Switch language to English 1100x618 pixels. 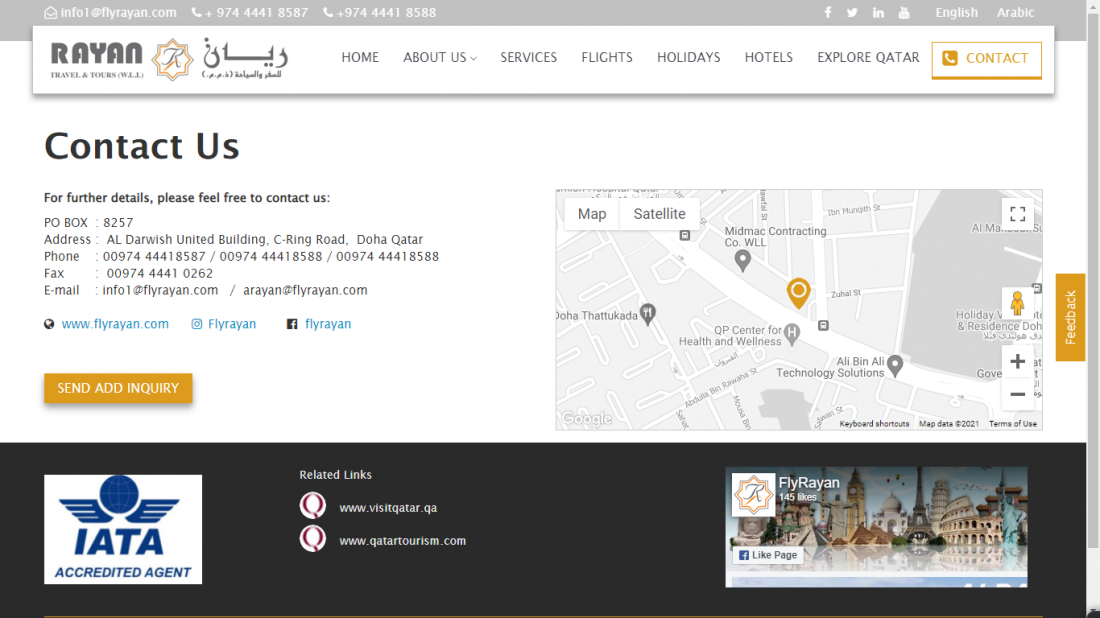[956, 13]
